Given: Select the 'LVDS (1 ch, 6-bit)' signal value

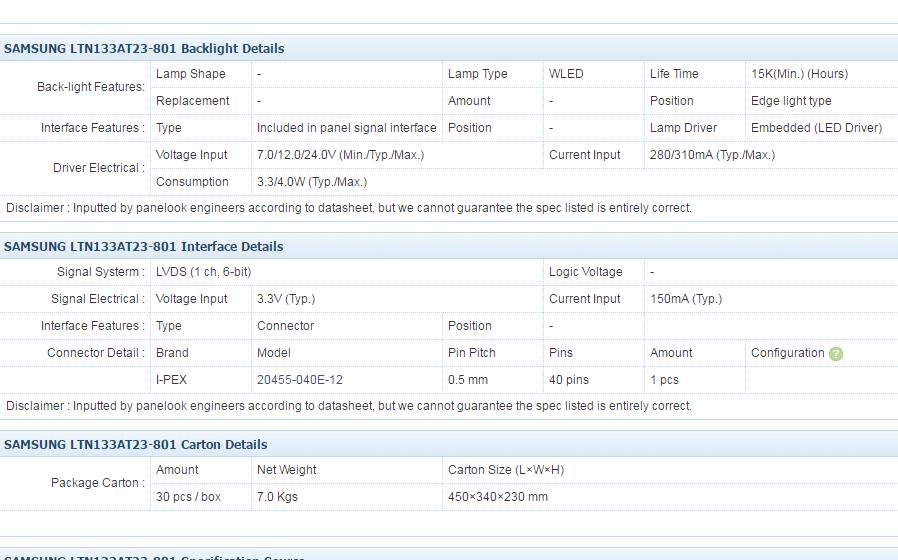Looking at the screenshot, I should (x=203, y=271).
